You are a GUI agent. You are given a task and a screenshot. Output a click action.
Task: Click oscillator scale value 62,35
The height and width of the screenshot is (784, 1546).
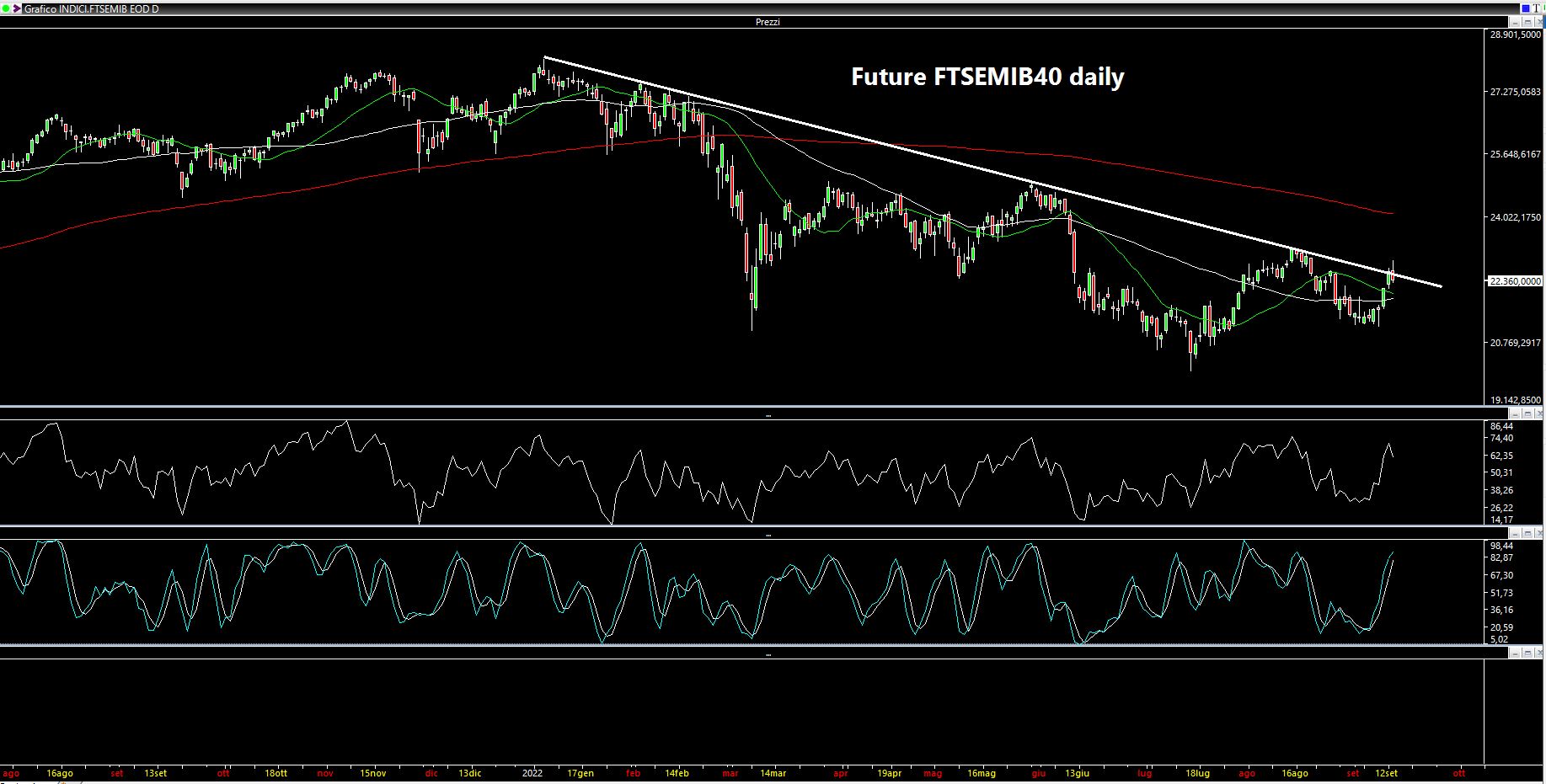(x=1501, y=456)
